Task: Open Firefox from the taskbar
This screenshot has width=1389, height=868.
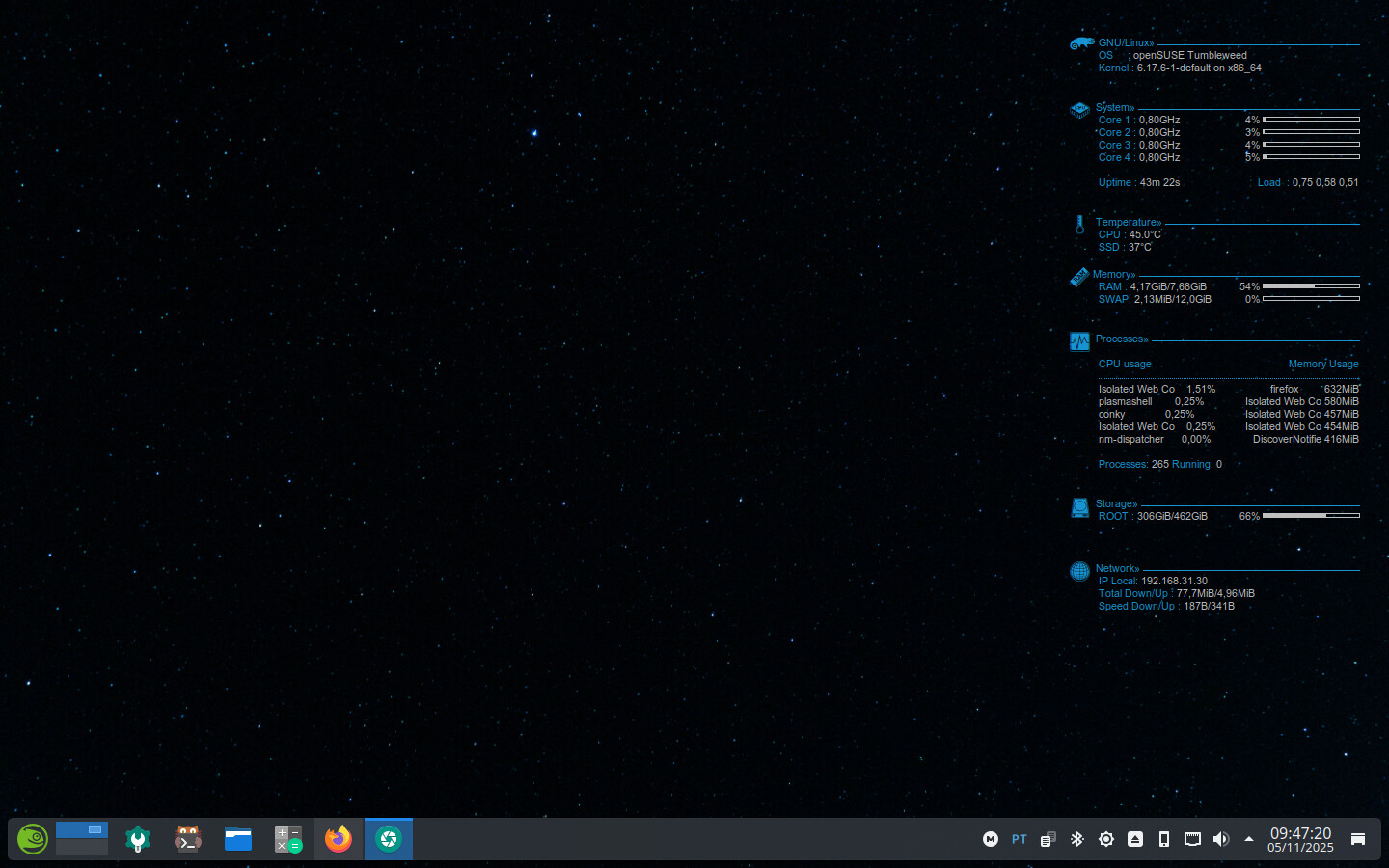Action: [x=339, y=839]
